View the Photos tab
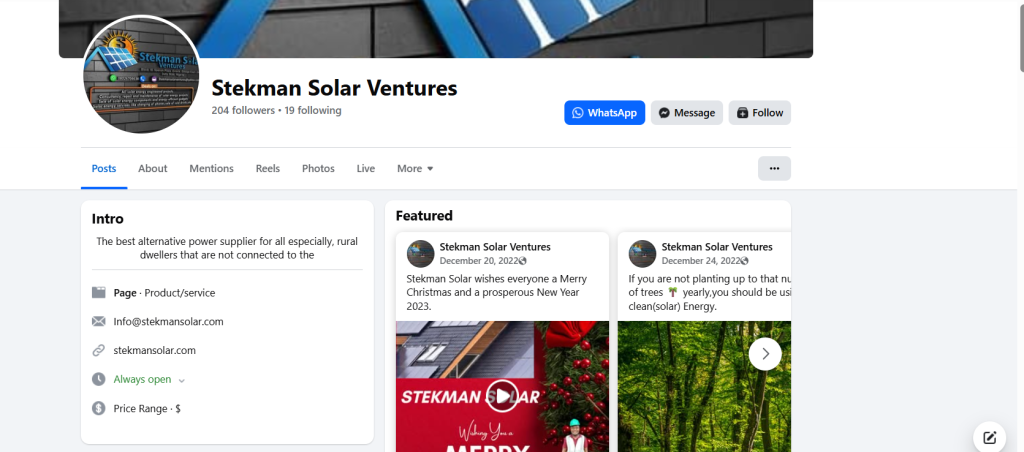Viewport: 1024px width, 452px height. [318, 169]
